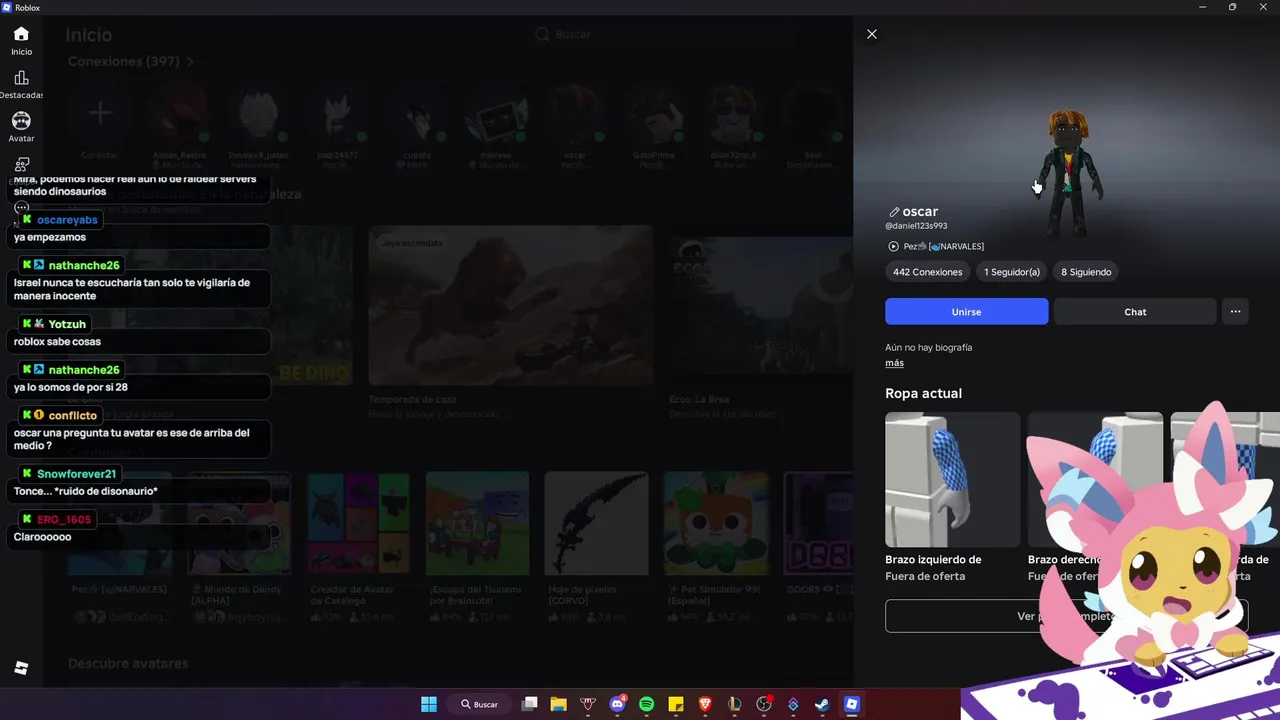Close the oscar profile side panel
The height and width of the screenshot is (720, 1280).
pyautogui.click(x=872, y=34)
